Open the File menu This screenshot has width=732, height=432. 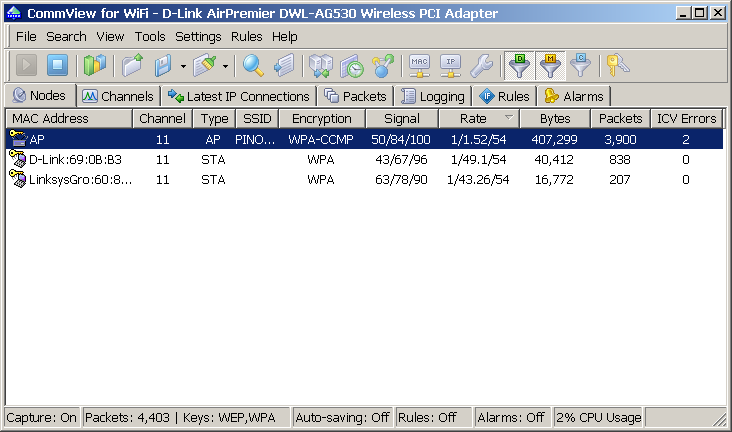pyautogui.click(x=26, y=36)
